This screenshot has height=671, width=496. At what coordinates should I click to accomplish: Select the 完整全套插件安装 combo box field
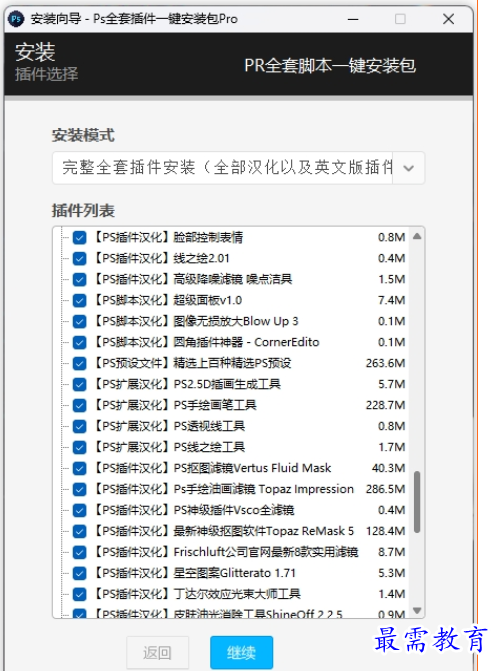(238, 168)
